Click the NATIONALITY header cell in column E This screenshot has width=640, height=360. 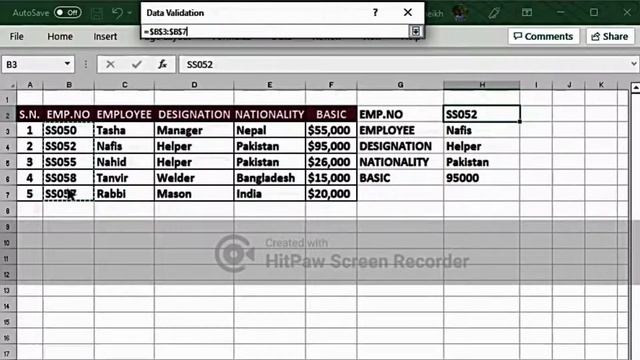(x=269, y=114)
